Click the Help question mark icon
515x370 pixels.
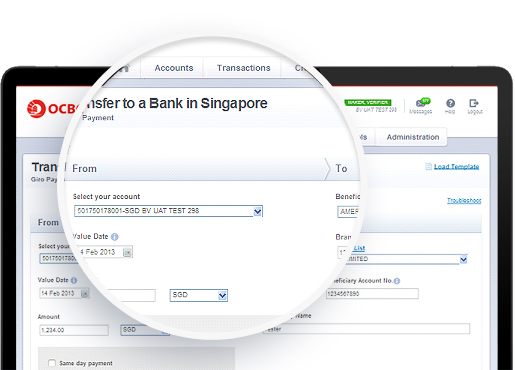pos(450,103)
